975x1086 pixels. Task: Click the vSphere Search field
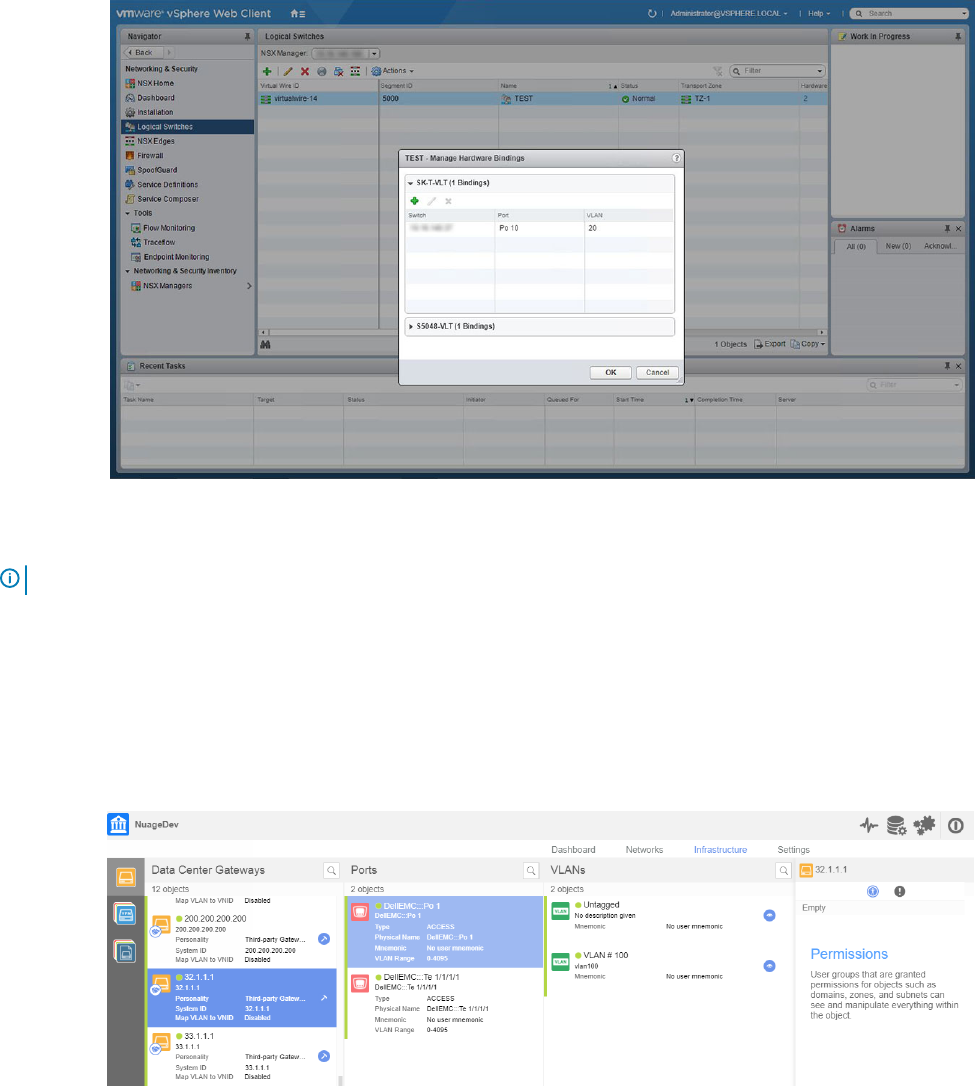(909, 13)
